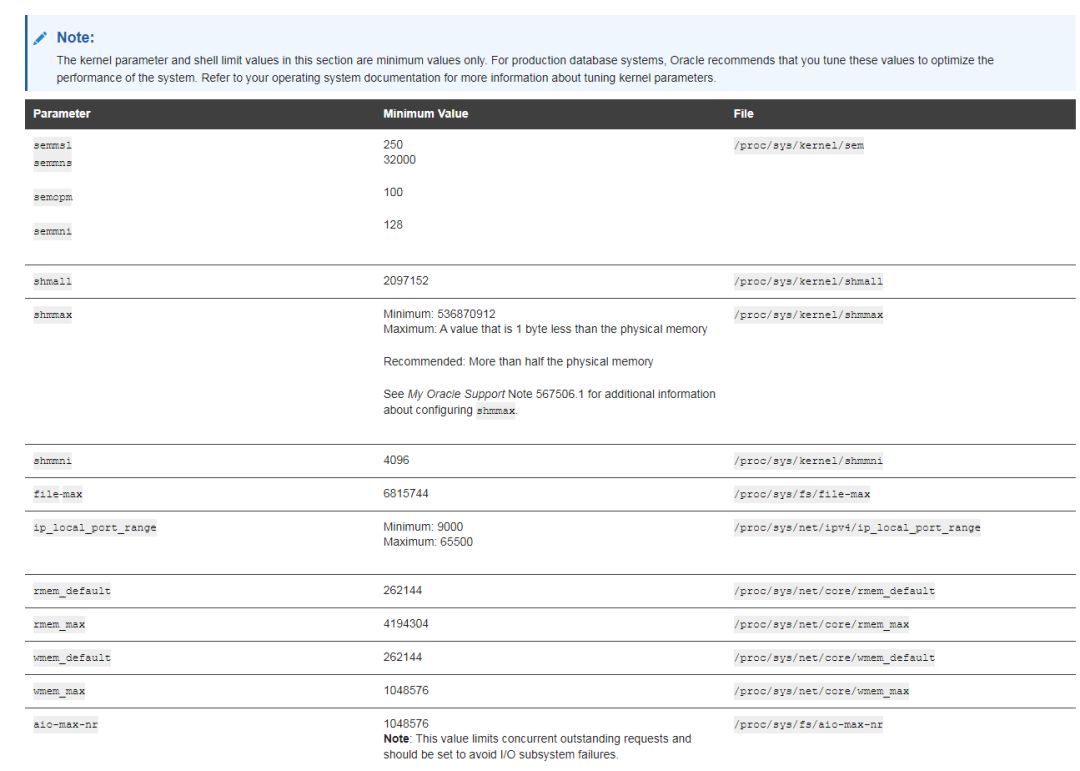Screen dimensions: 1080x771
Task: Click the rmem_max value 4194304
Action: [x=406, y=624]
